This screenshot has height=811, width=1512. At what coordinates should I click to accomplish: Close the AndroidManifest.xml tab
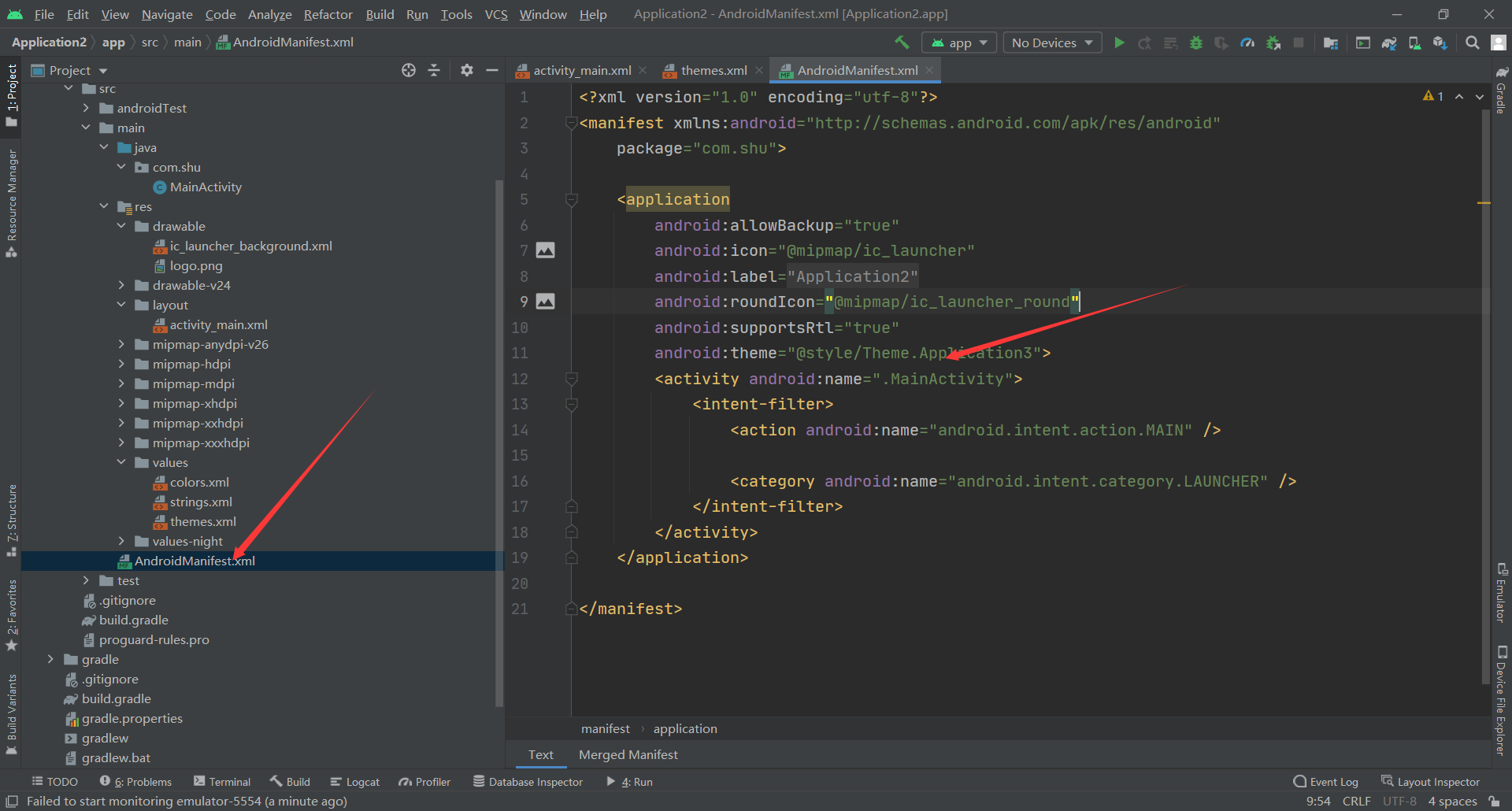click(x=929, y=70)
